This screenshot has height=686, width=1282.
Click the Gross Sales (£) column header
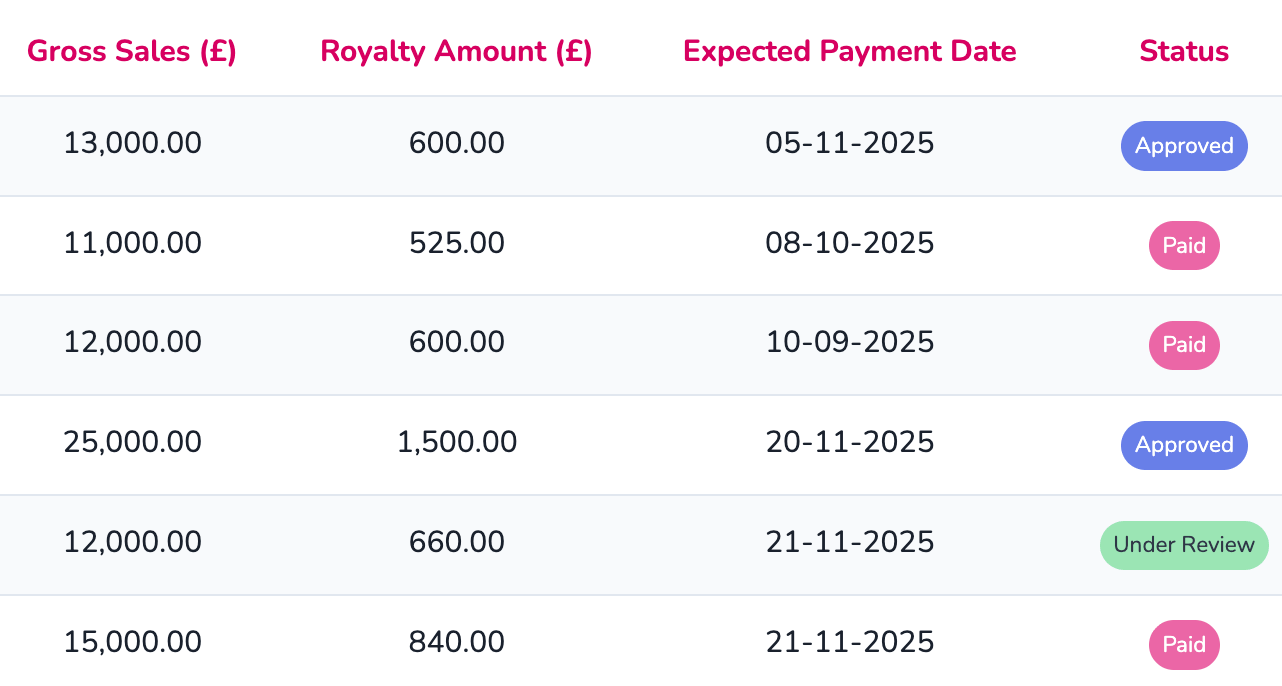click(x=132, y=51)
